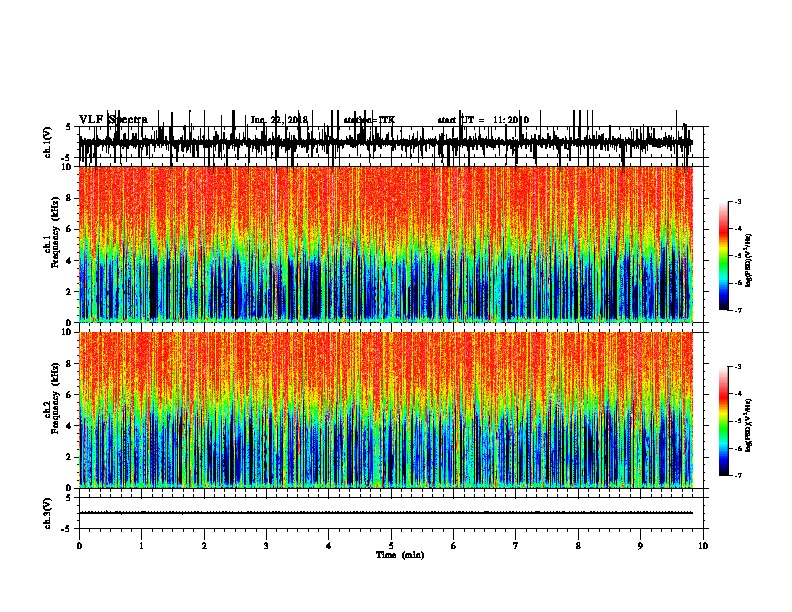Click the 3 minute tick label
Screen dimensions: 792x612
[266, 546]
